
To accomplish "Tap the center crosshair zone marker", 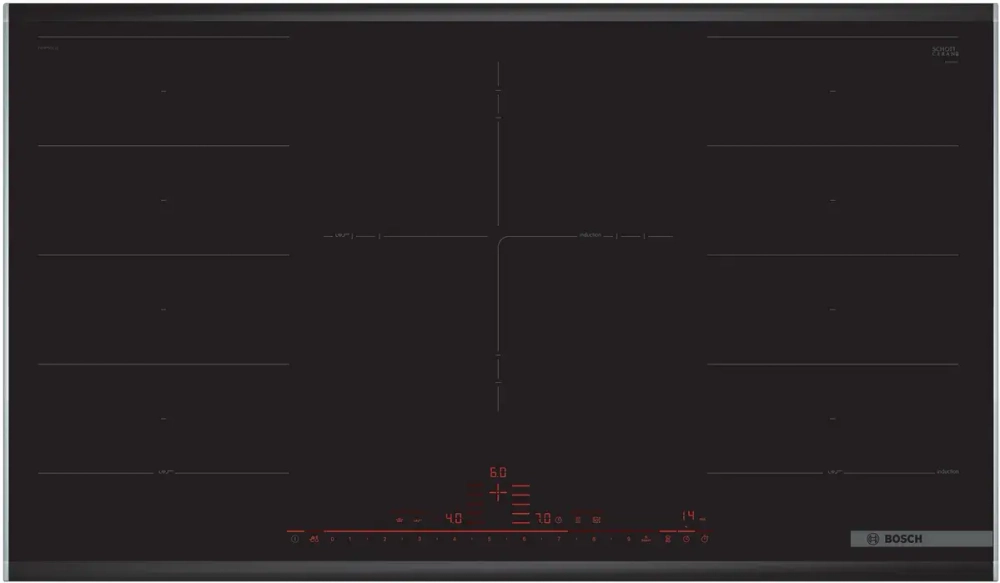I will 497,491.
